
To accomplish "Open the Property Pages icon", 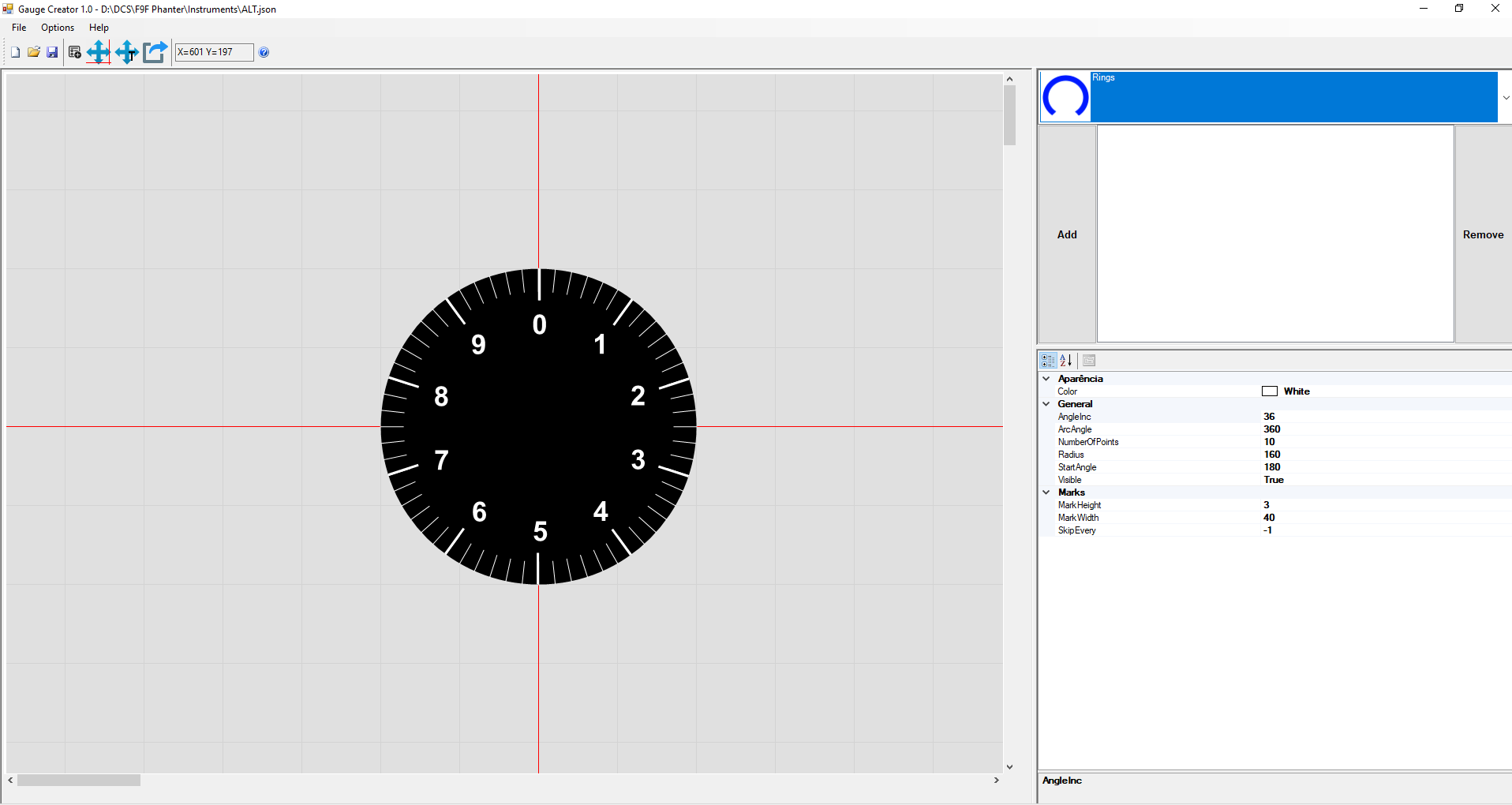I will click(1089, 361).
